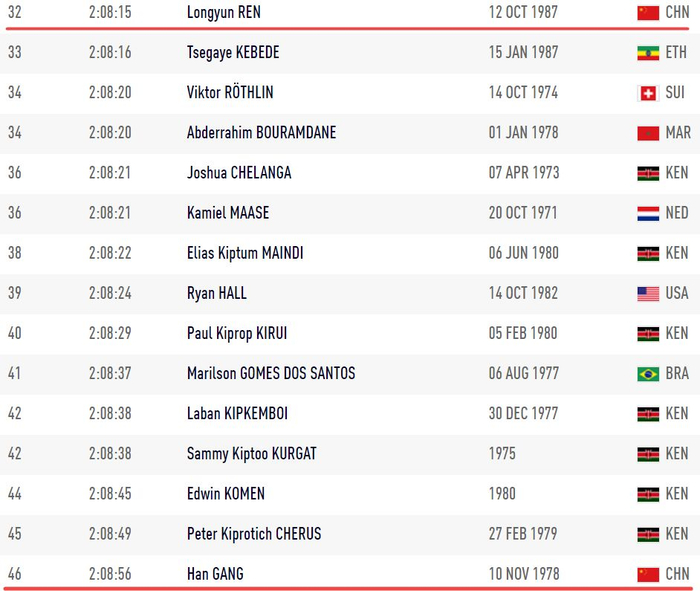Click the Brazil flag in the BRA row
700x591 pixels.
648,373
